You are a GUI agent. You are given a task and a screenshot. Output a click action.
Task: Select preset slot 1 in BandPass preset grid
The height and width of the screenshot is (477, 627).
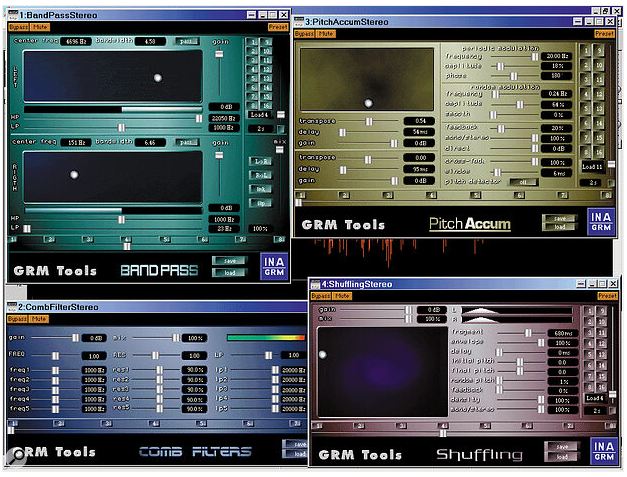(x=253, y=42)
